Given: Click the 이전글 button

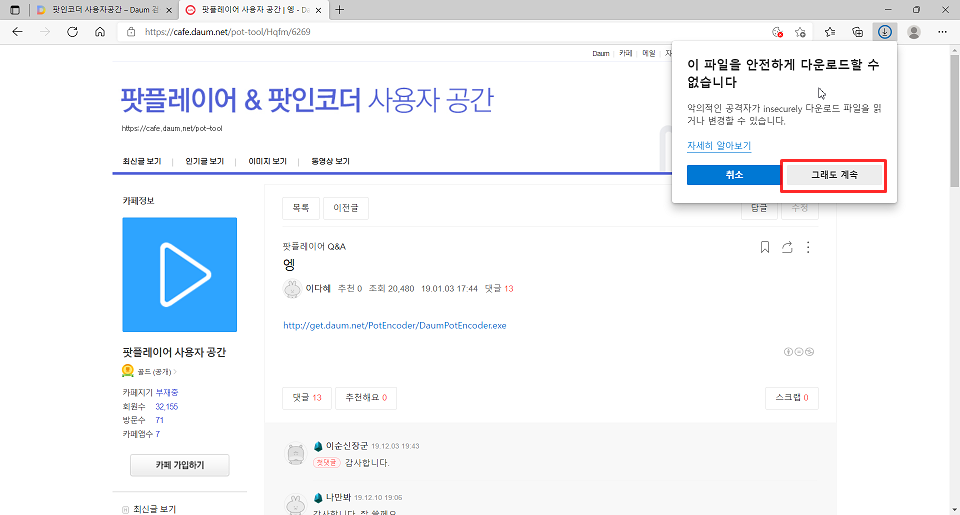Looking at the screenshot, I should (x=346, y=208).
